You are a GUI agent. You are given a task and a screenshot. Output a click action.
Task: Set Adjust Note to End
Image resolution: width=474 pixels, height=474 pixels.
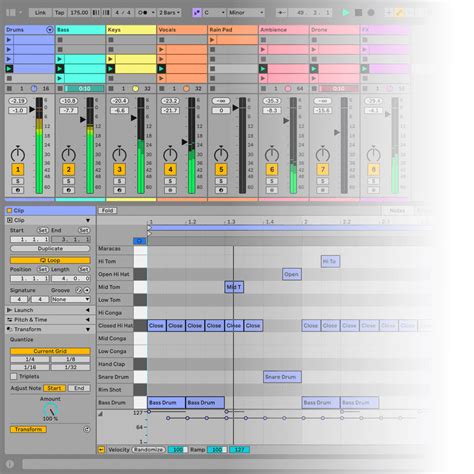pos(79,388)
